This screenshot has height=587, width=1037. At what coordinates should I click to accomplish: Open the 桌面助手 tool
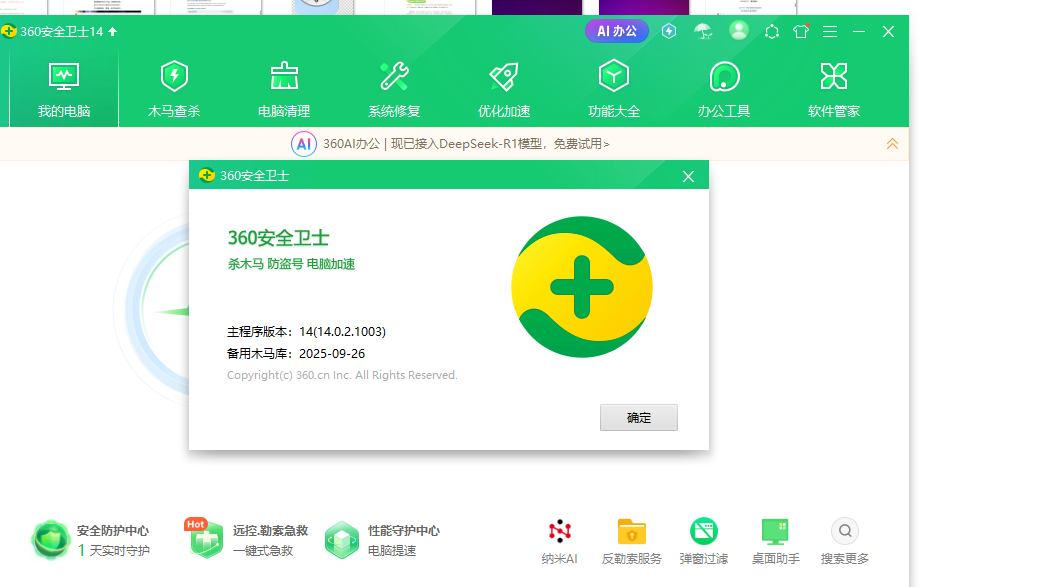coord(775,541)
